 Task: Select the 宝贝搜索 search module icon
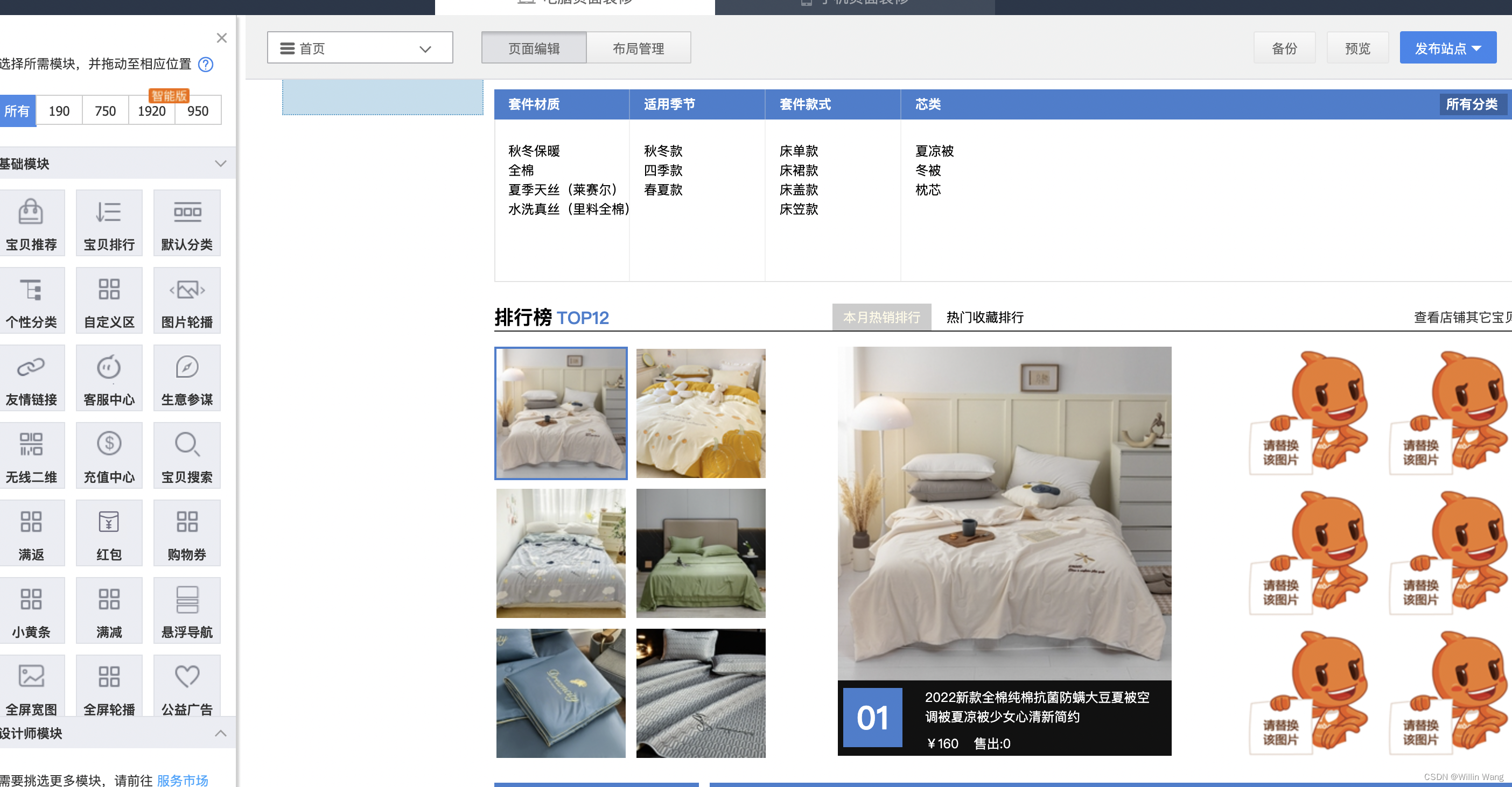[x=187, y=455]
